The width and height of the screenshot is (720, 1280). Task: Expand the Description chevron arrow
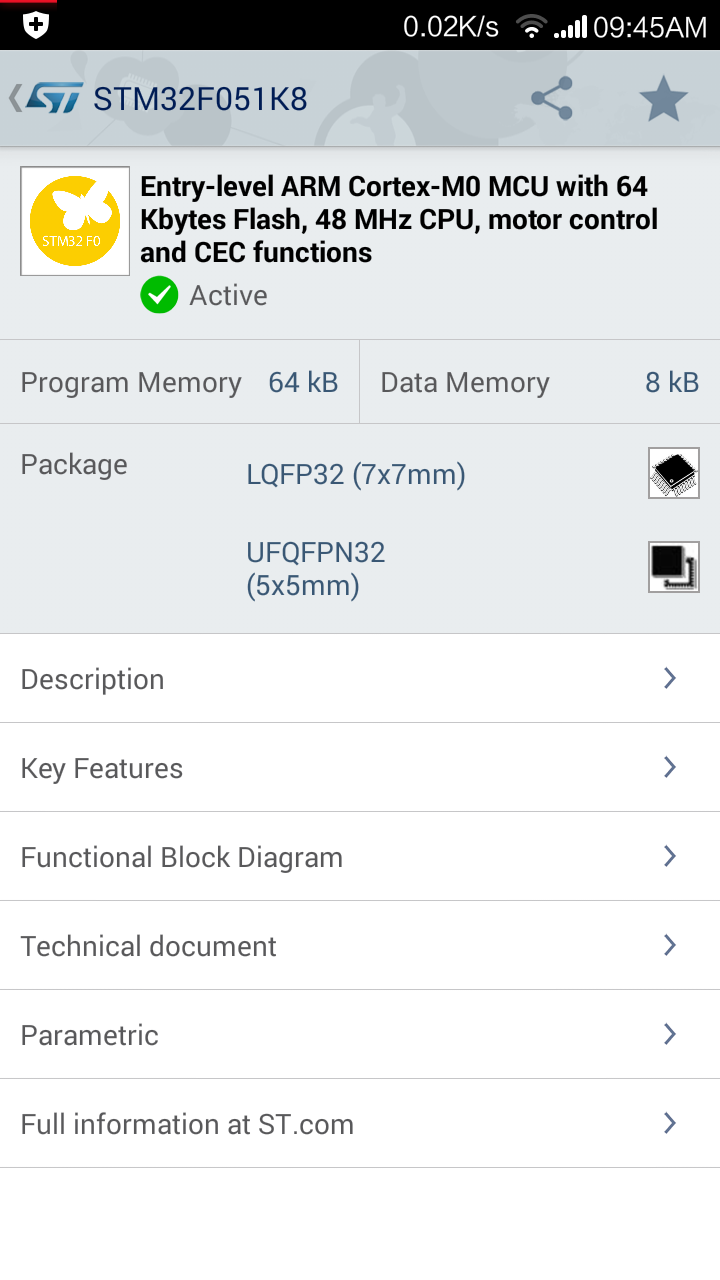tap(670, 678)
